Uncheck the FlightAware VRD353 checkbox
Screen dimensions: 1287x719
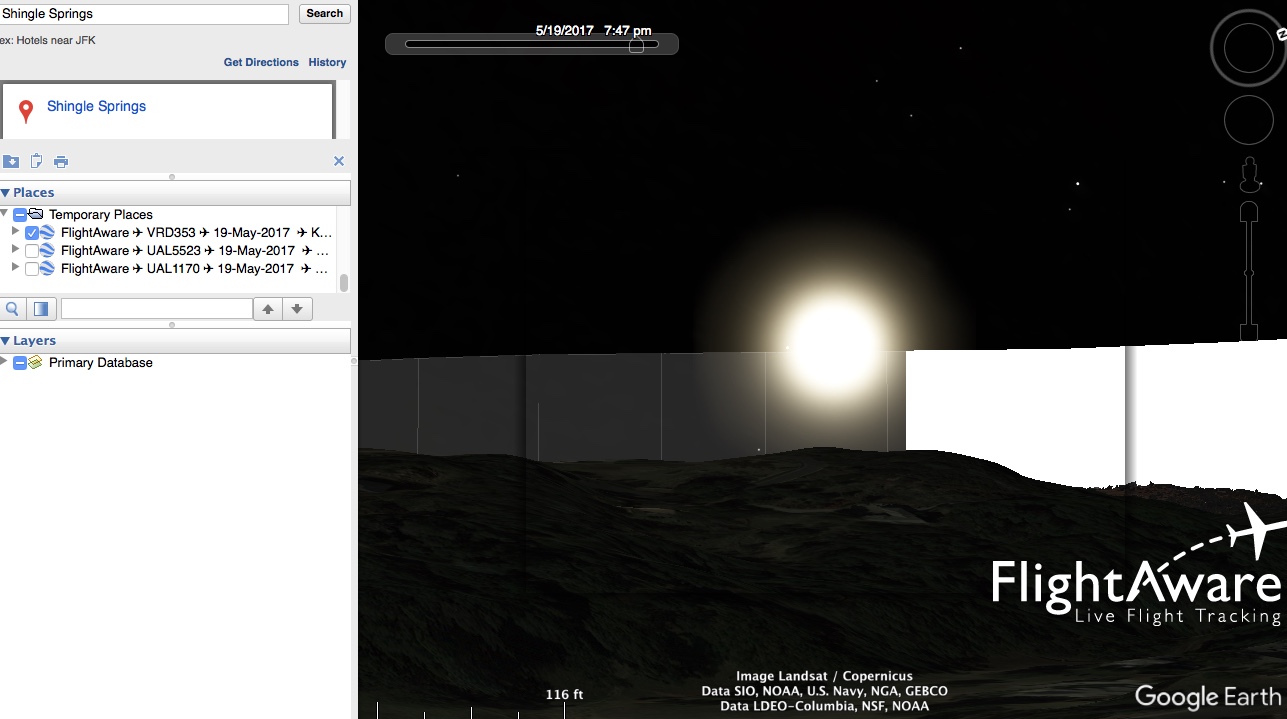point(32,233)
